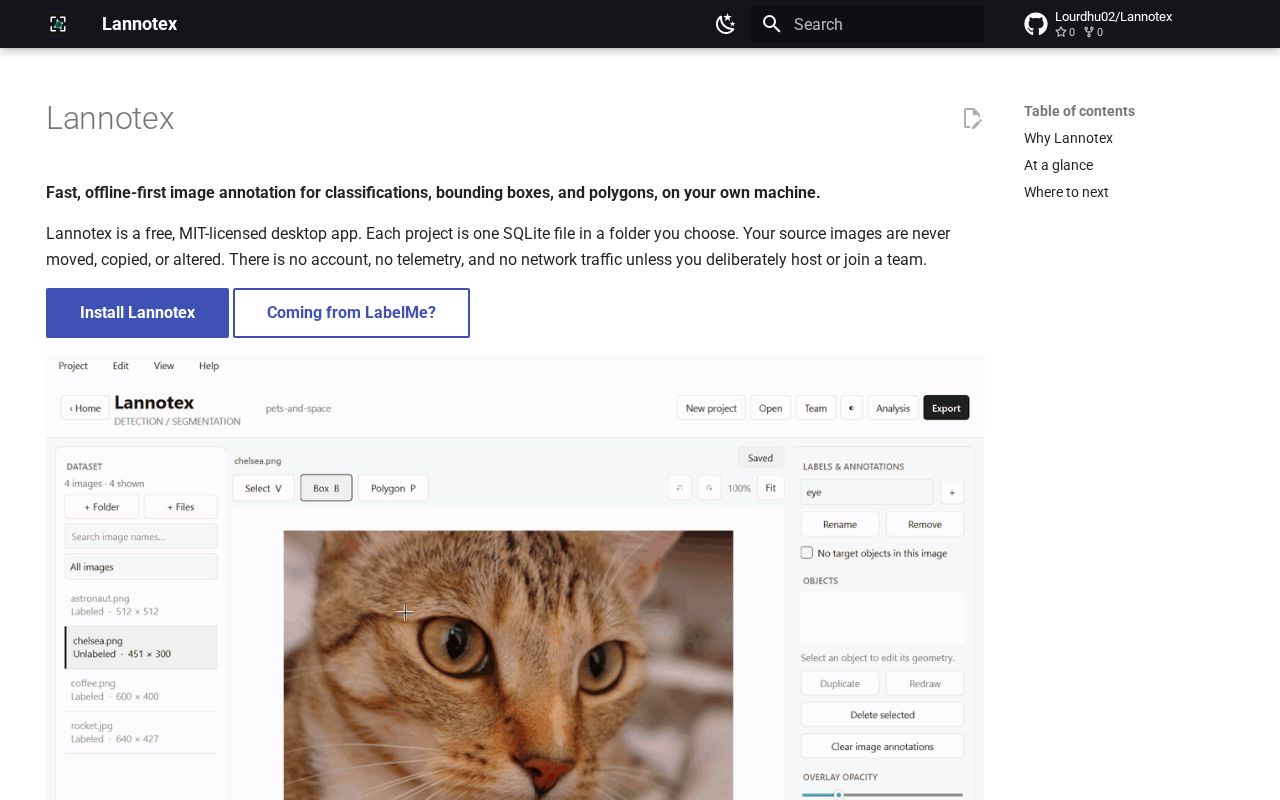Open the All images filter dropdown

coord(141,567)
